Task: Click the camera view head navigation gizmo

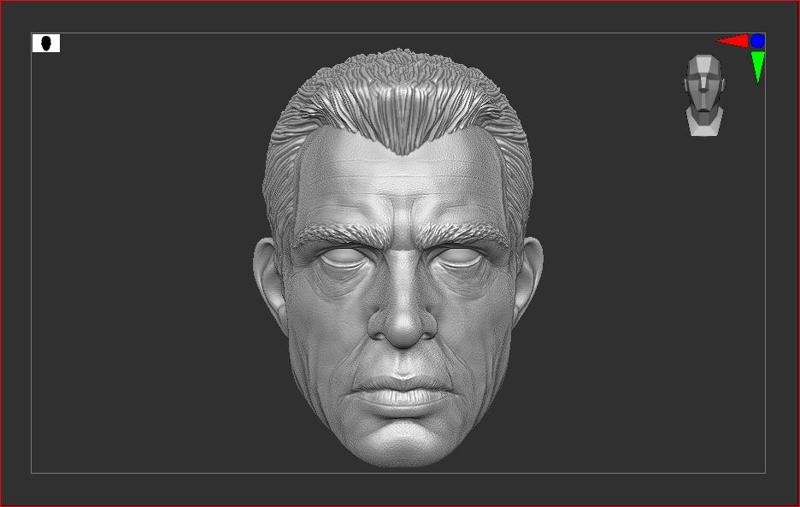Action: (704, 95)
